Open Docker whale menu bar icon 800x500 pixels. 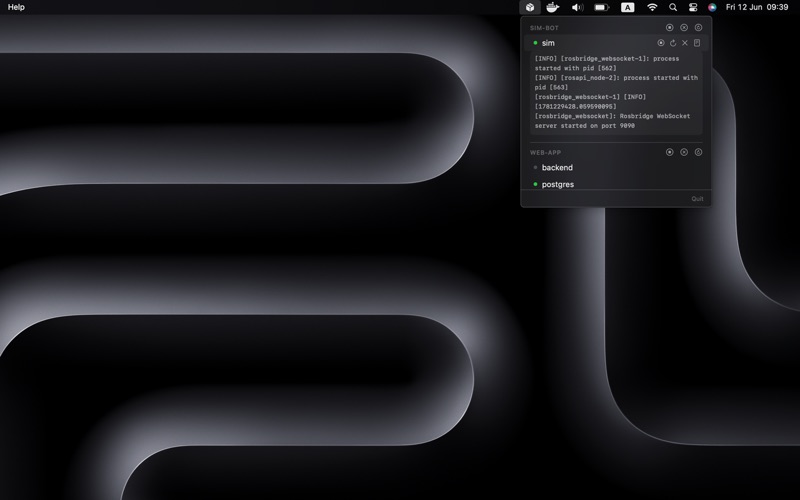(553, 7)
